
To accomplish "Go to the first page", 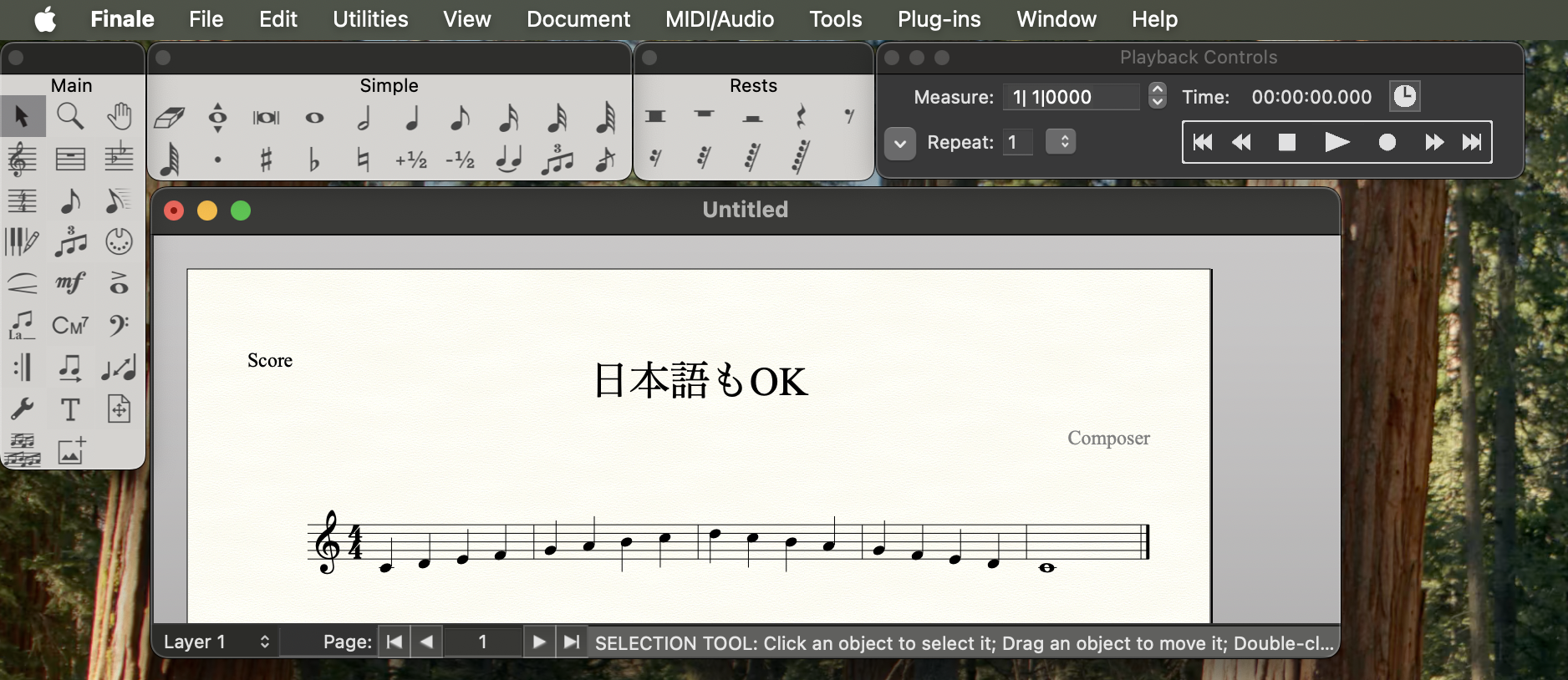I will click(x=395, y=642).
